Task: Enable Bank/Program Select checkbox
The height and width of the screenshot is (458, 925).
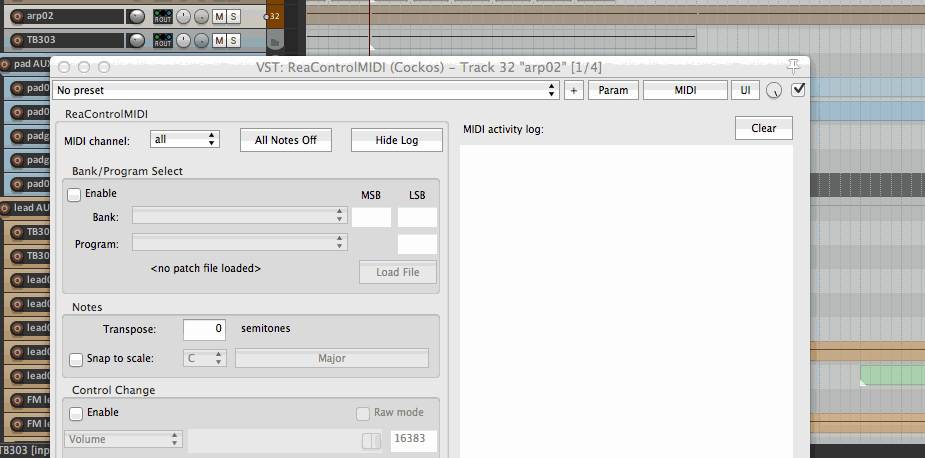Action: (74, 194)
